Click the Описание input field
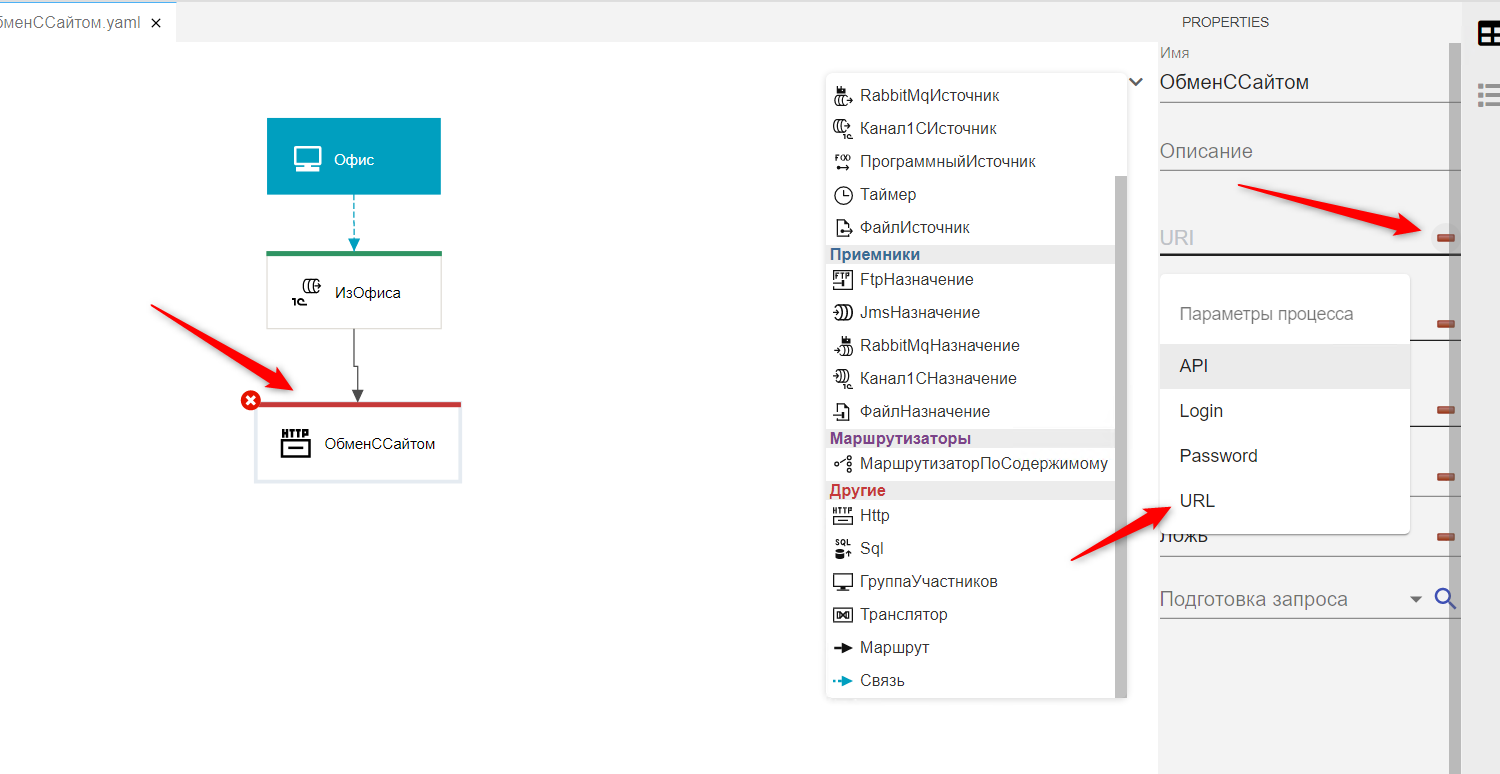Screen dimensions: 1500x774 (x=1300, y=152)
